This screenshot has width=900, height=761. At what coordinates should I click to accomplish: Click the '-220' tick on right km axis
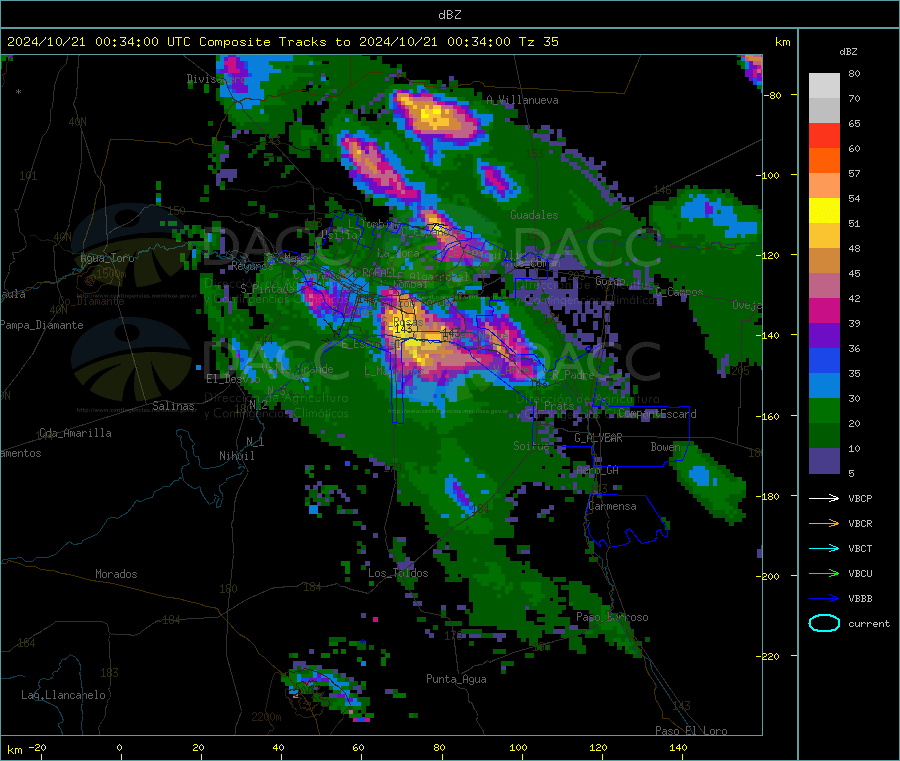[770, 657]
